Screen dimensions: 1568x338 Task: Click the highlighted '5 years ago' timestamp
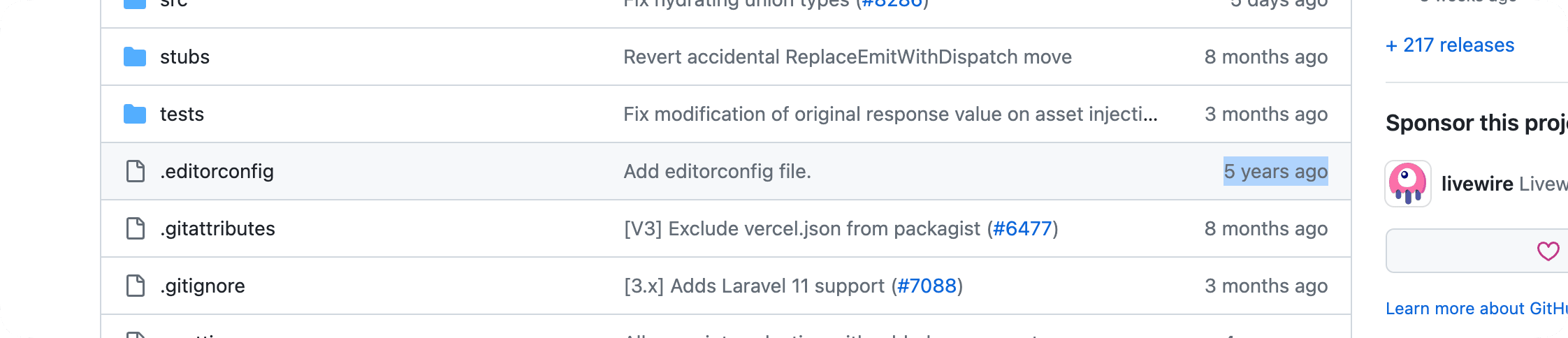click(1275, 171)
